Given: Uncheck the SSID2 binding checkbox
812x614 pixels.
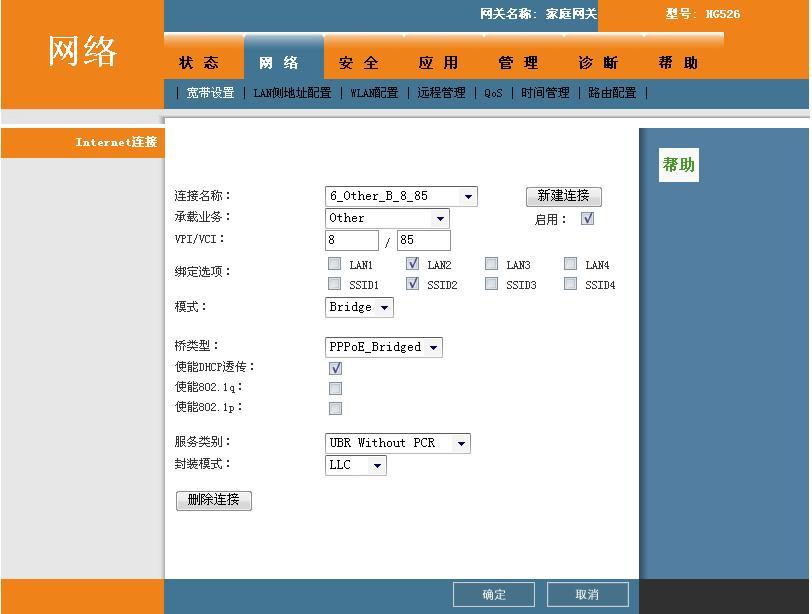Looking at the screenshot, I should [413, 284].
